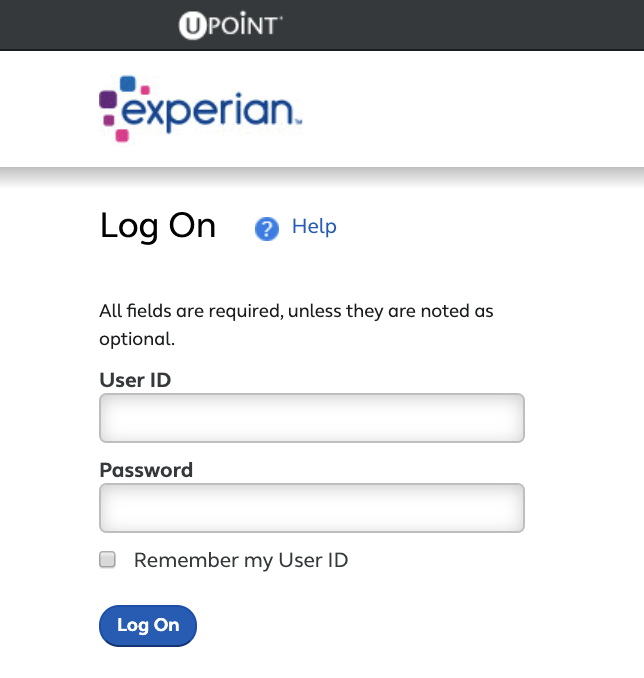Viewport: 644px width, 678px height.
Task: Click the "Remember my User ID" label text
Action: pos(241,560)
